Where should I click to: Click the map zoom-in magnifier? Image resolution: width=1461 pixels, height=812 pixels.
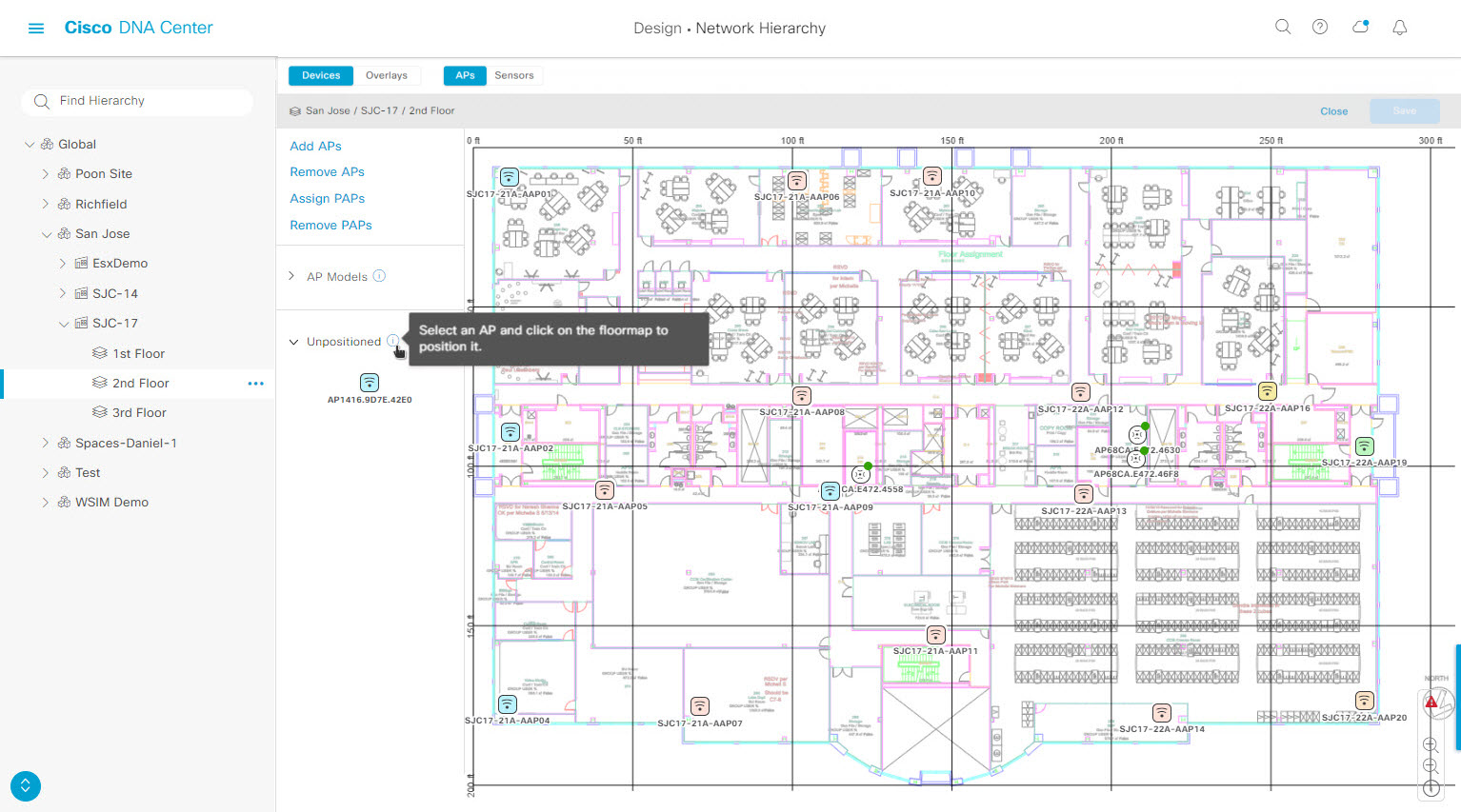point(1431,745)
